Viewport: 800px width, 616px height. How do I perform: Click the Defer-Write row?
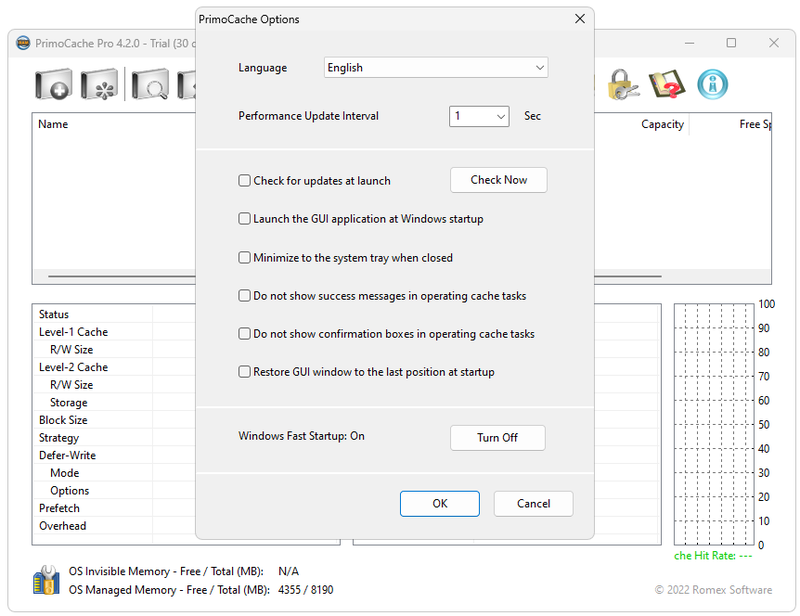pyautogui.click(x=67, y=455)
